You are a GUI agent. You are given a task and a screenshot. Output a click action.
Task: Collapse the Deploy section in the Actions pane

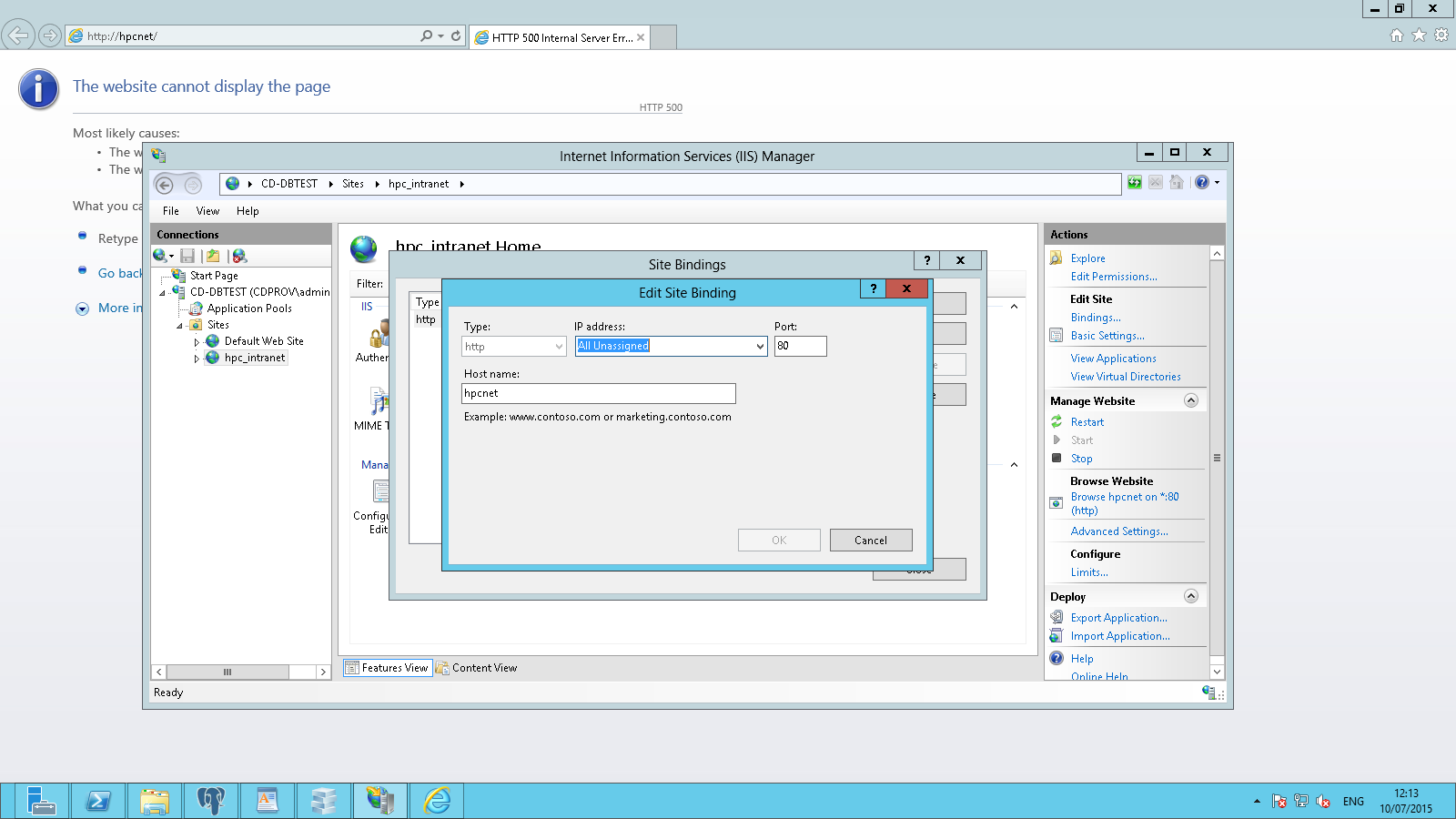click(1191, 596)
